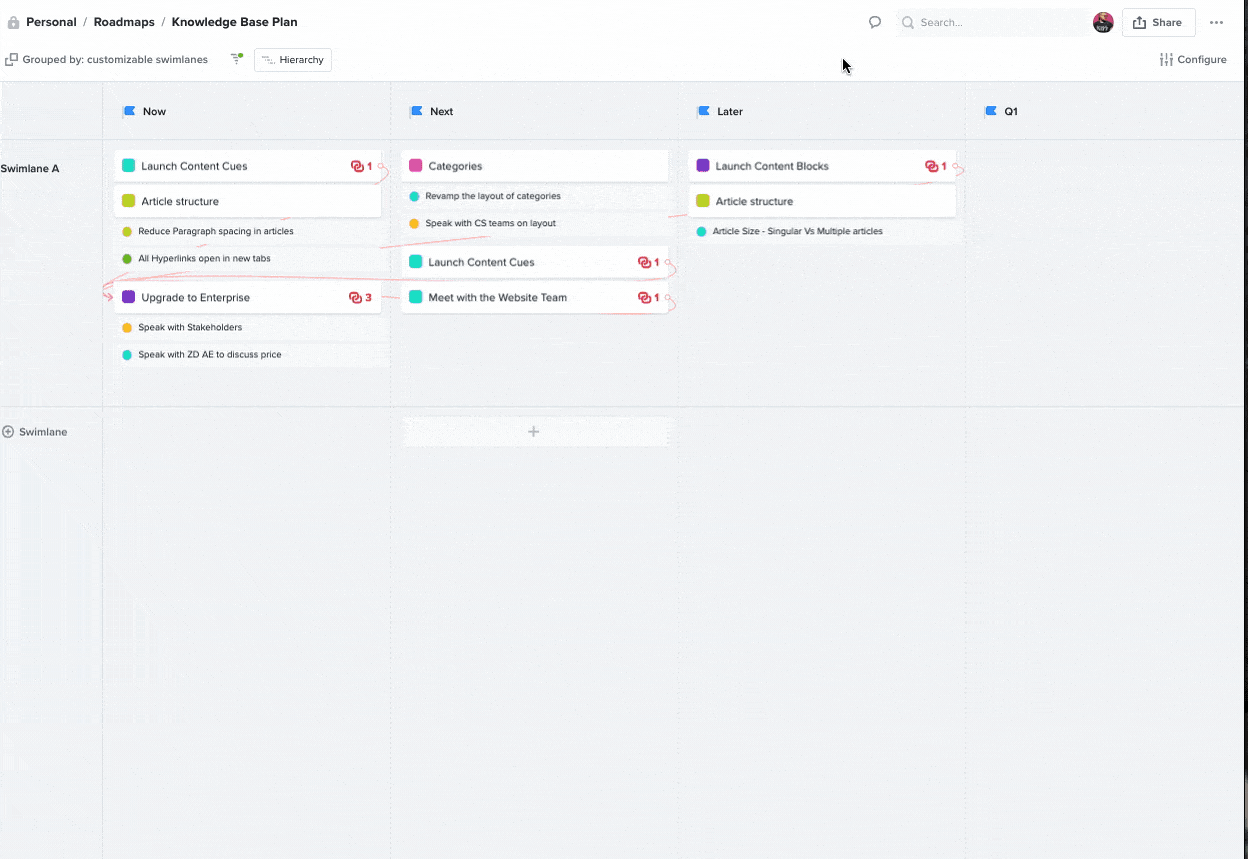
Task: Click purple swatch on Launch Content Blocks
Action: pos(703,166)
